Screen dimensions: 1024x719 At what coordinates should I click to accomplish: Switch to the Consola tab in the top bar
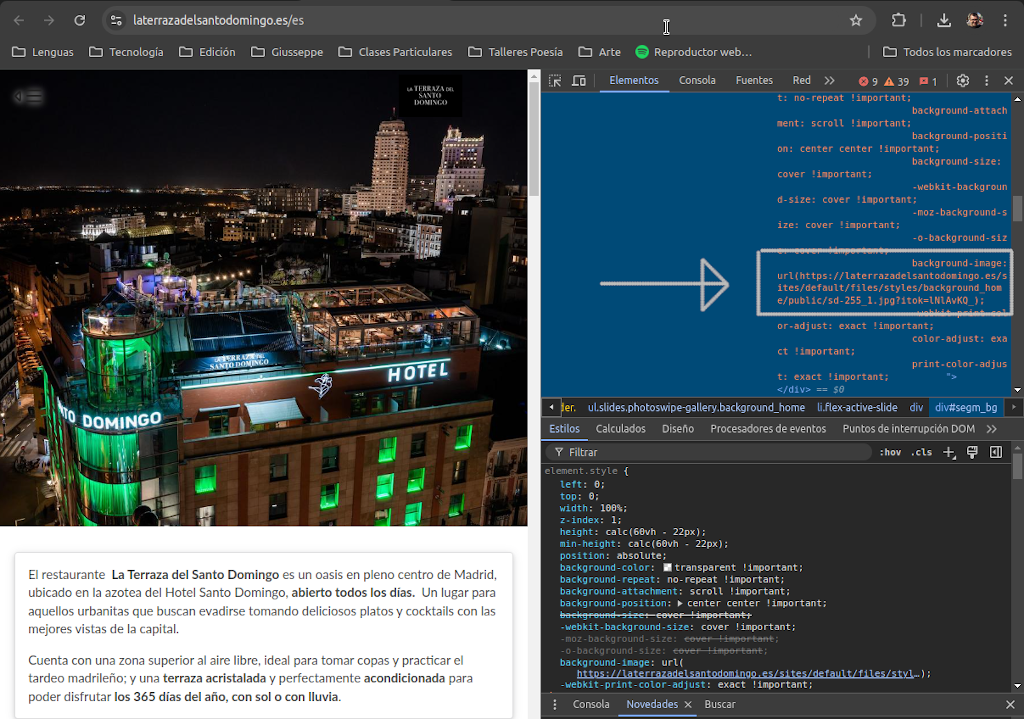coord(697,80)
